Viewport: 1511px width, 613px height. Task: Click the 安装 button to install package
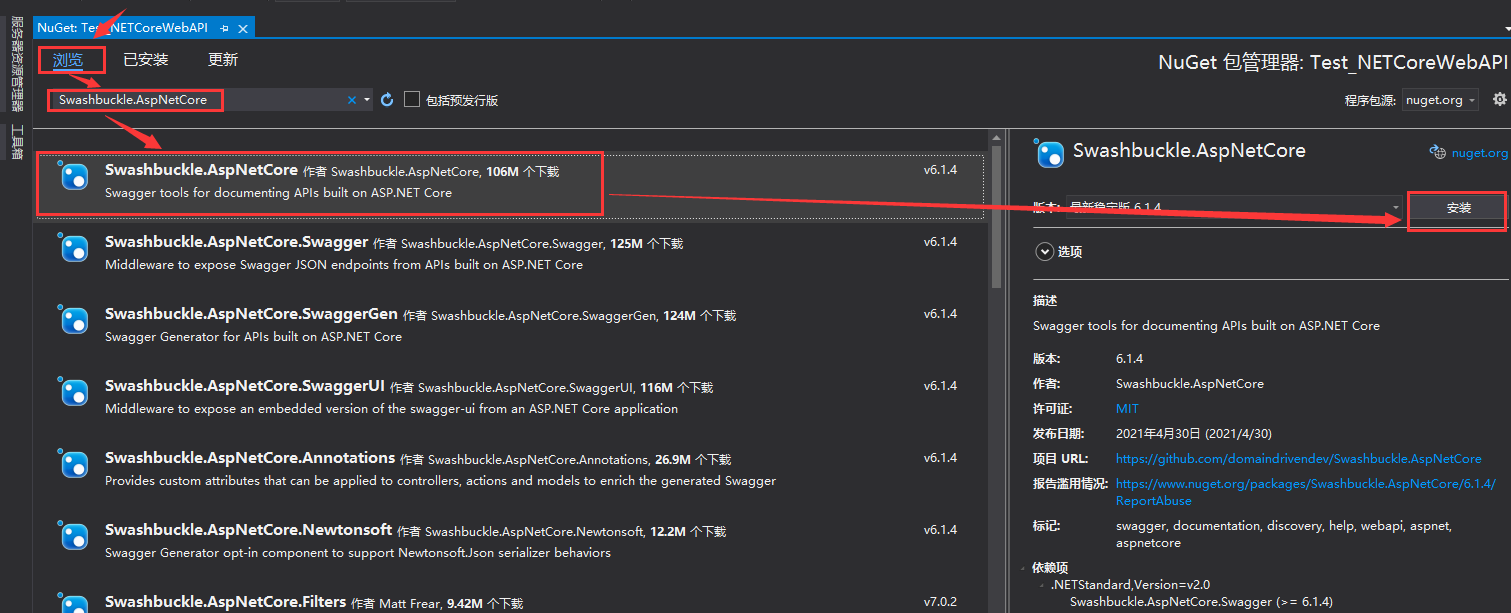[x=1457, y=208]
